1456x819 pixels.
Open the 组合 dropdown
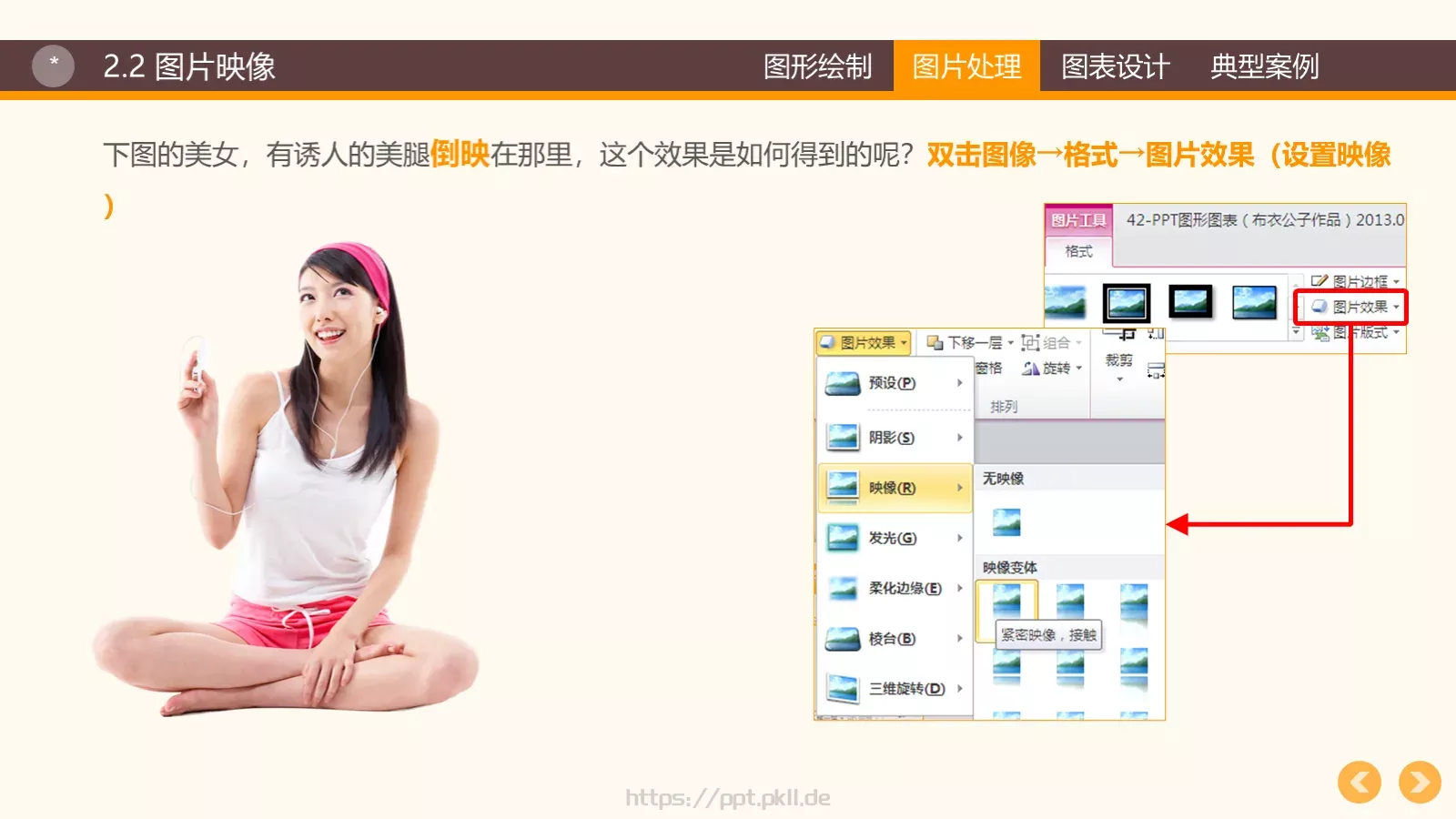point(1051,342)
